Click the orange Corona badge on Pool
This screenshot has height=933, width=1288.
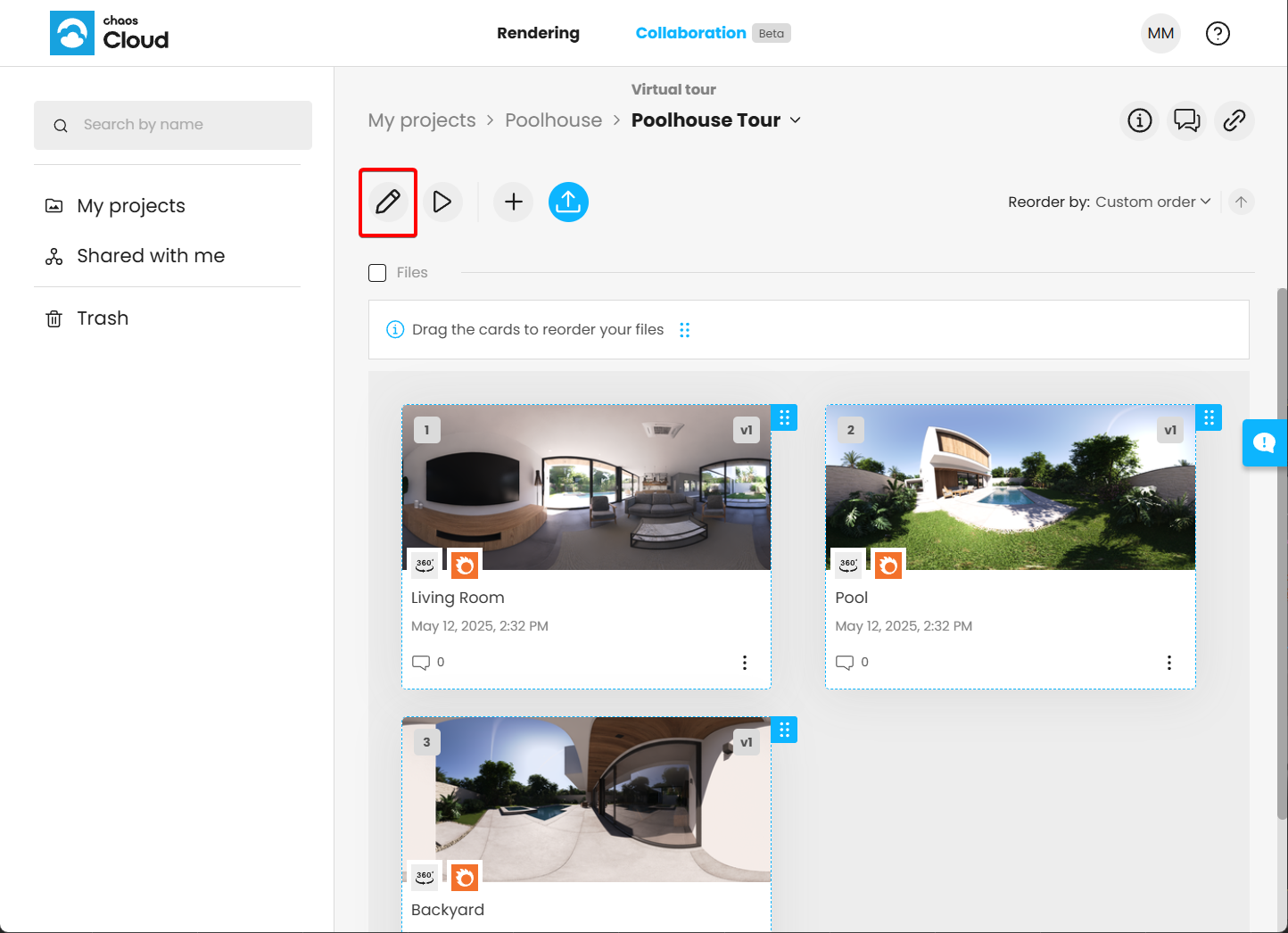point(888,565)
